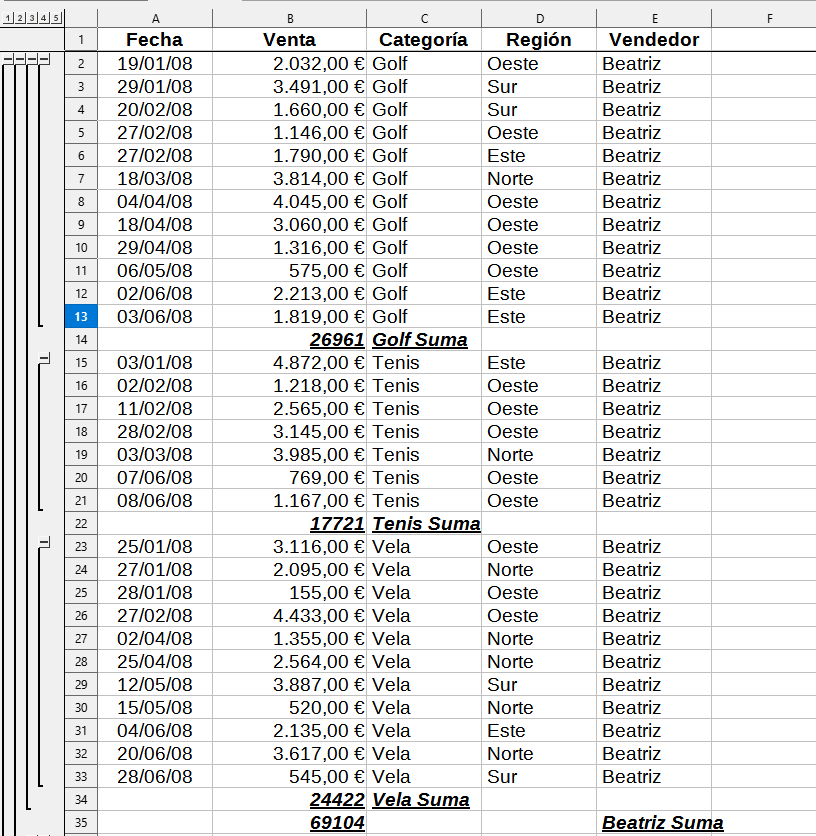Collapse the Vela rows group
The width and height of the screenshot is (816, 836).
(43, 542)
